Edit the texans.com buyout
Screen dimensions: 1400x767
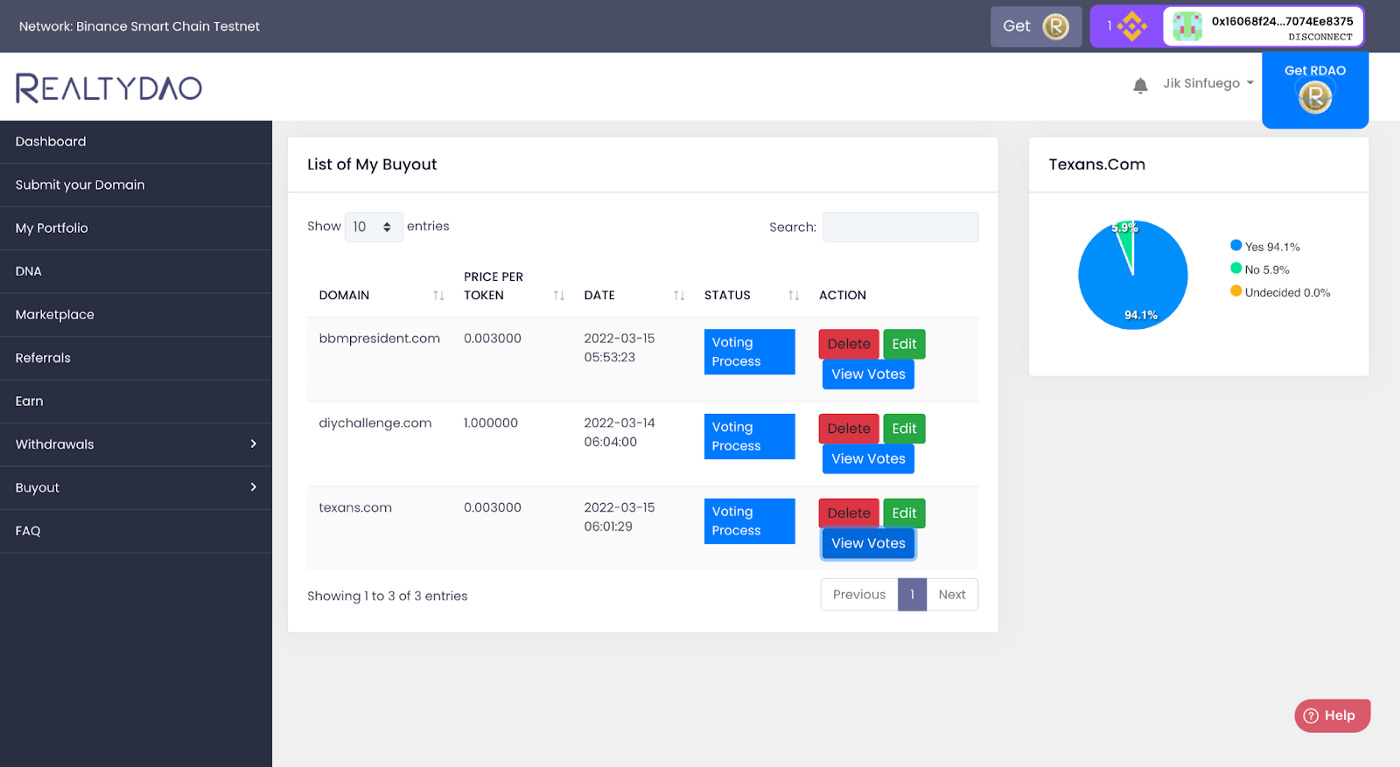click(904, 513)
